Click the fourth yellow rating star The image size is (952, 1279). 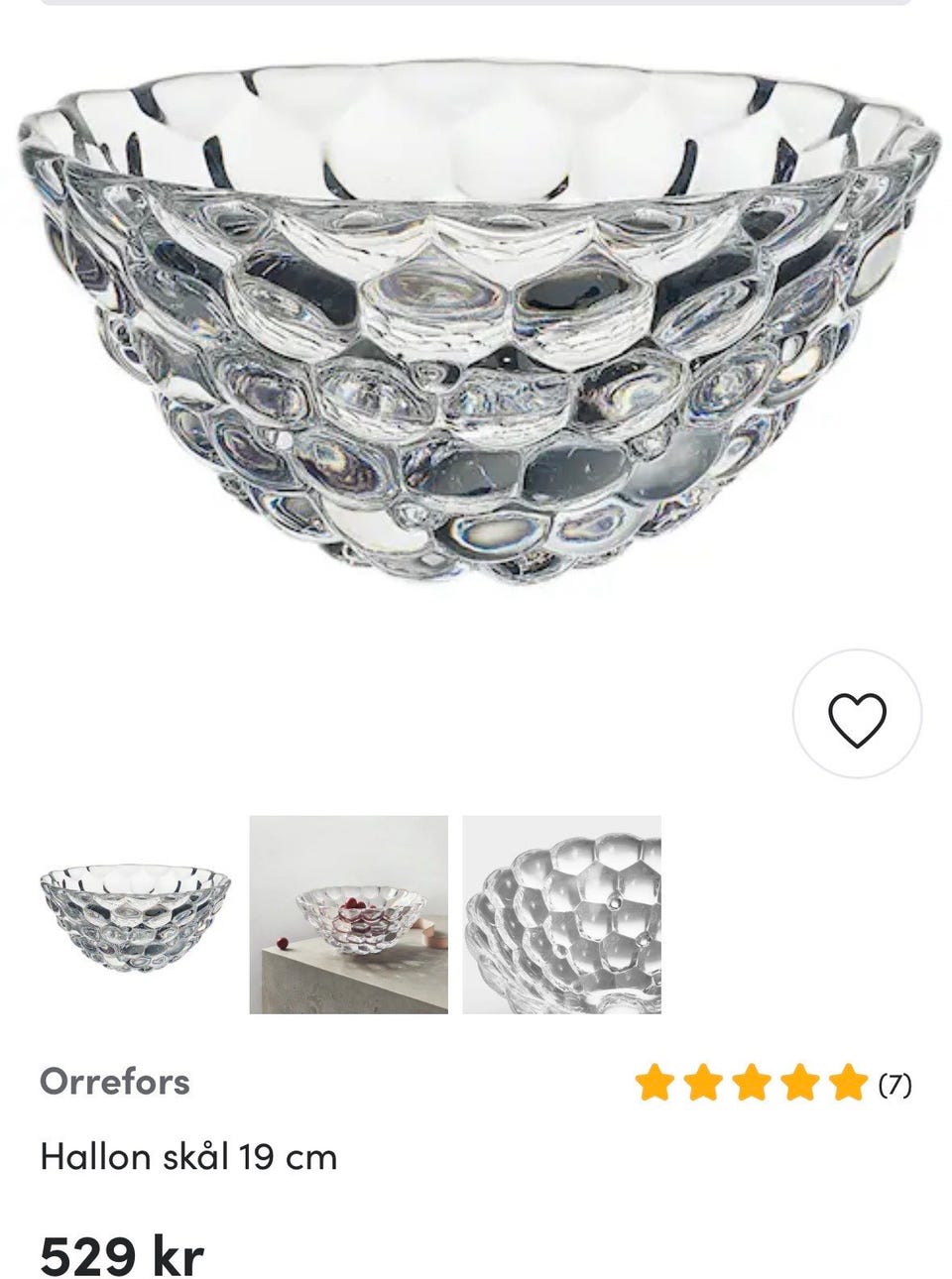pyautogui.click(x=799, y=1083)
